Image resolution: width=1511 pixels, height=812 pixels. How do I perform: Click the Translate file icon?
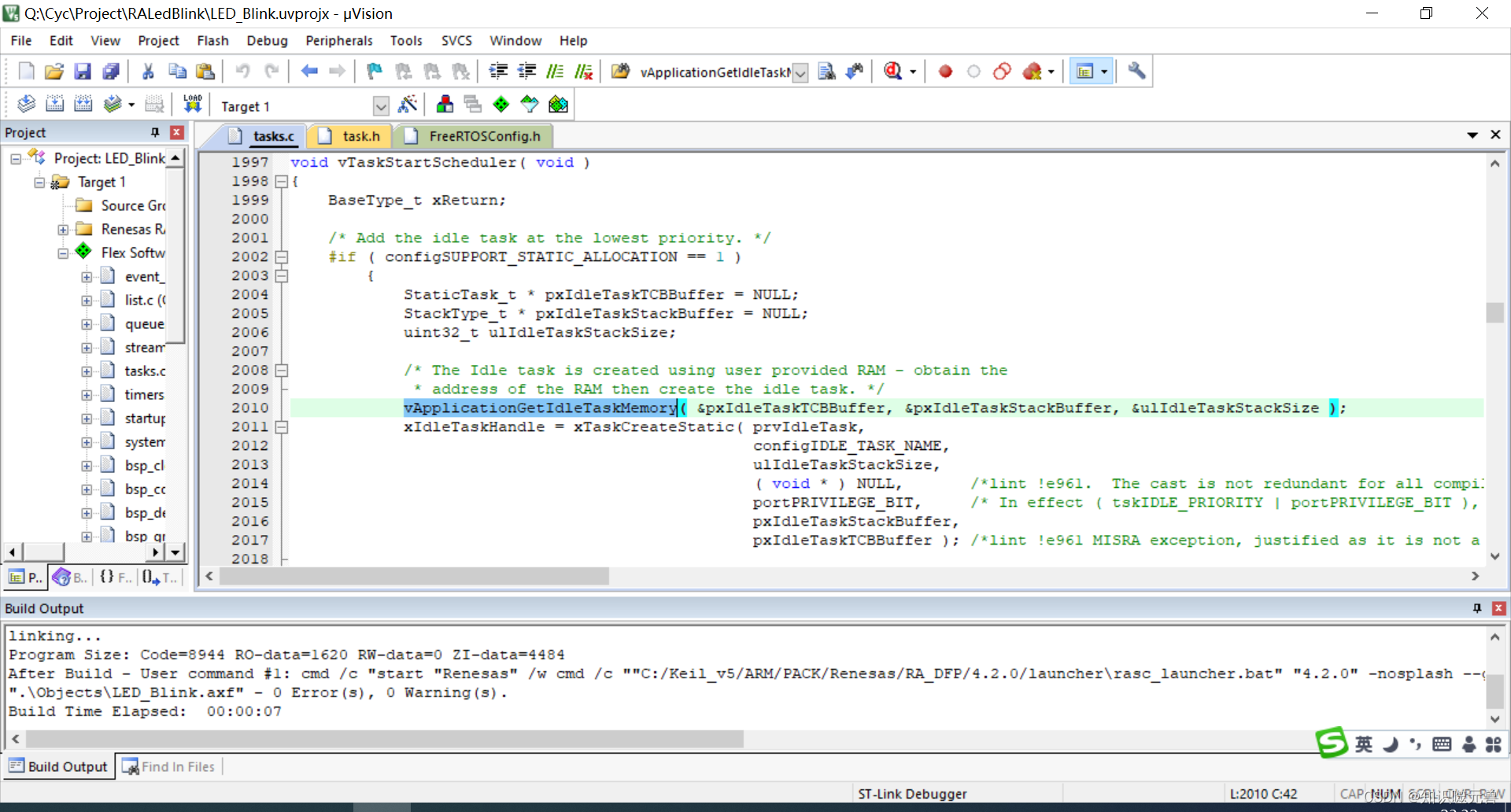pos(26,104)
